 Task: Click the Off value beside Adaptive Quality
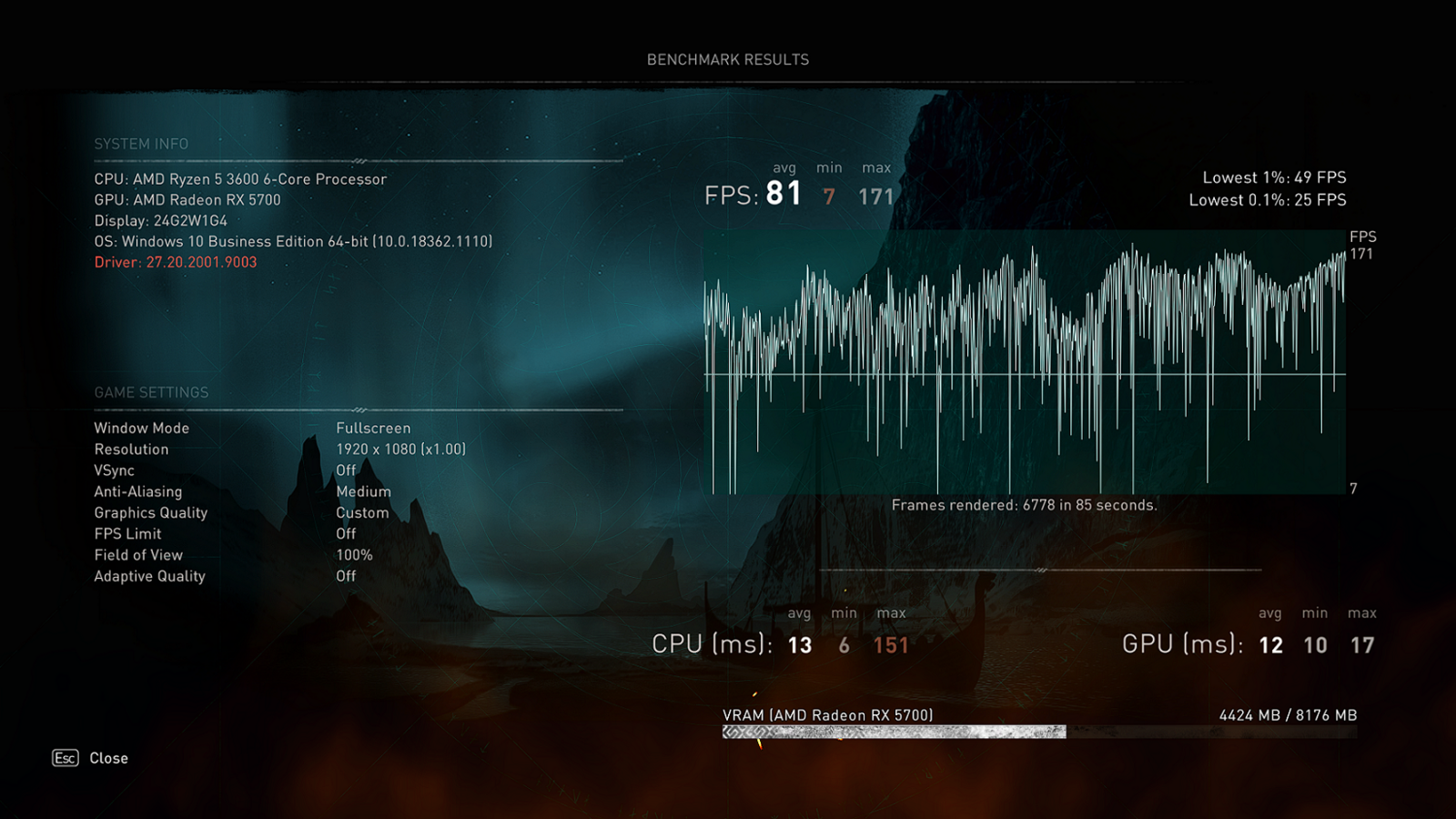point(346,576)
